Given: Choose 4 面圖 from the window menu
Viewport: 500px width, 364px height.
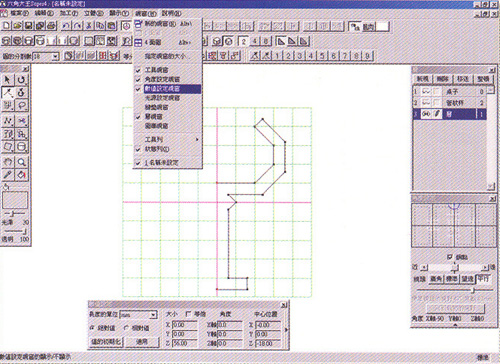Looking at the screenshot, I should (168, 42).
